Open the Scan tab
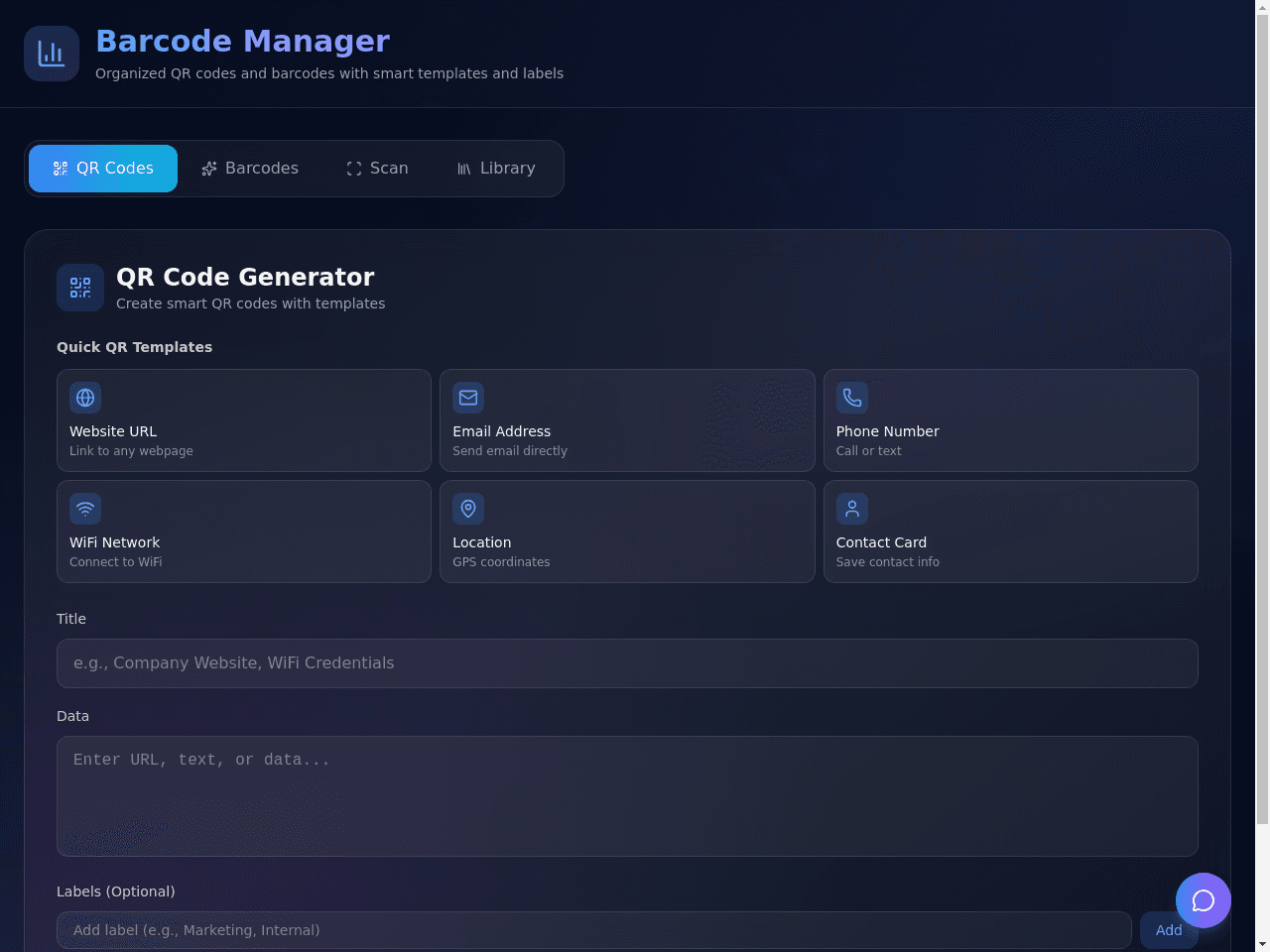Image resolution: width=1270 pixels, height=952 pixels. [x=377, y=169]
